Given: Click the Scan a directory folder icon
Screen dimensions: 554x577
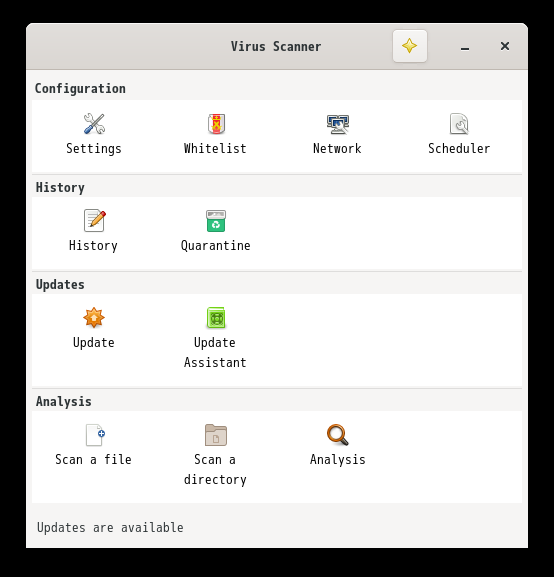Looking at the screenshot, I should (x=216, y=435).
